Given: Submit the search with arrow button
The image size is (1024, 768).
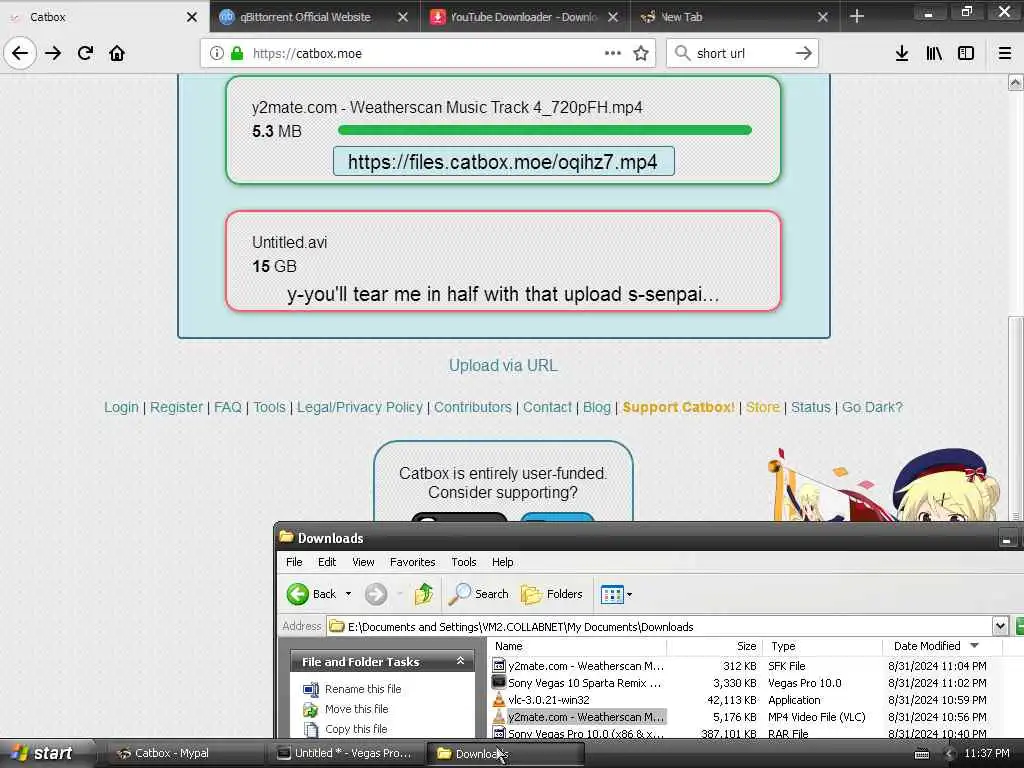Looking at the screenshot, I should point(804,53).
